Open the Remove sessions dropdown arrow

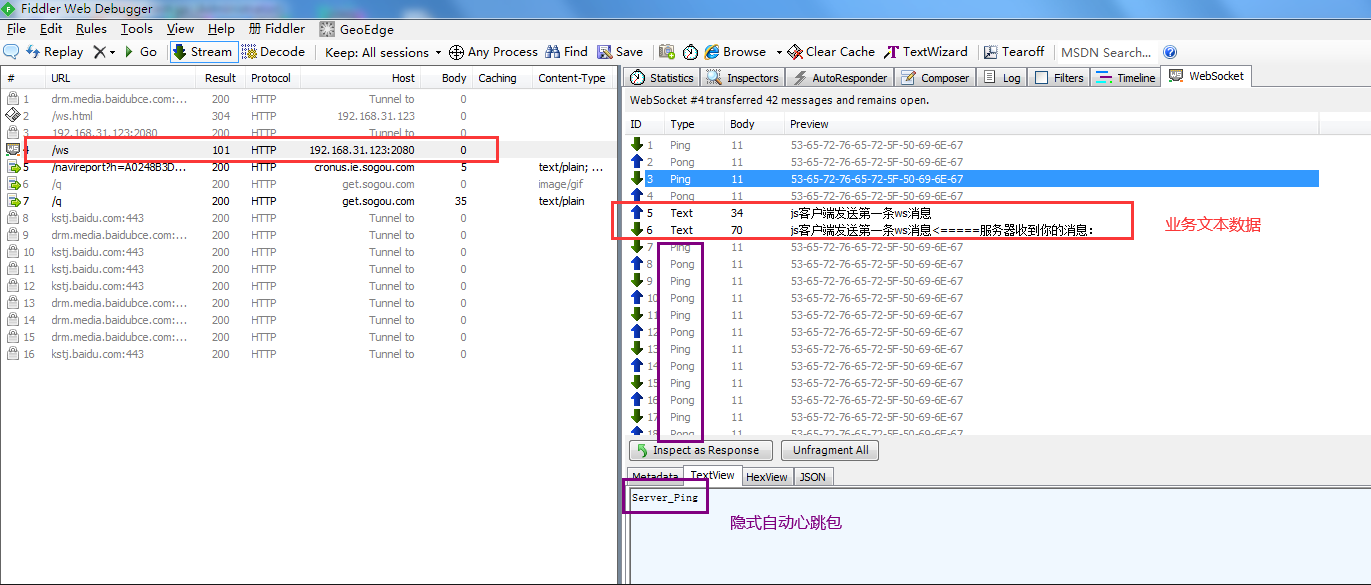tap(112, 52)
